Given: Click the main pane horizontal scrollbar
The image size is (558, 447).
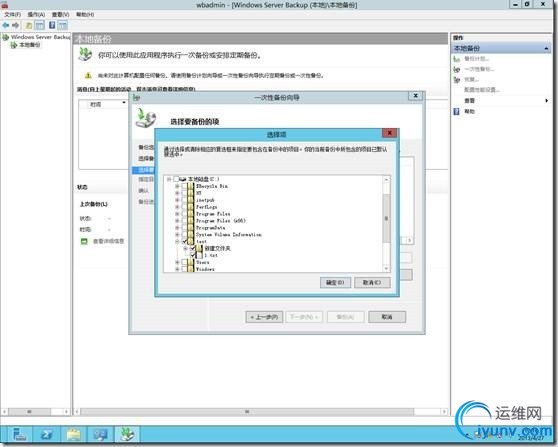Looking at the screenshot, I should [x=247, y=412].
